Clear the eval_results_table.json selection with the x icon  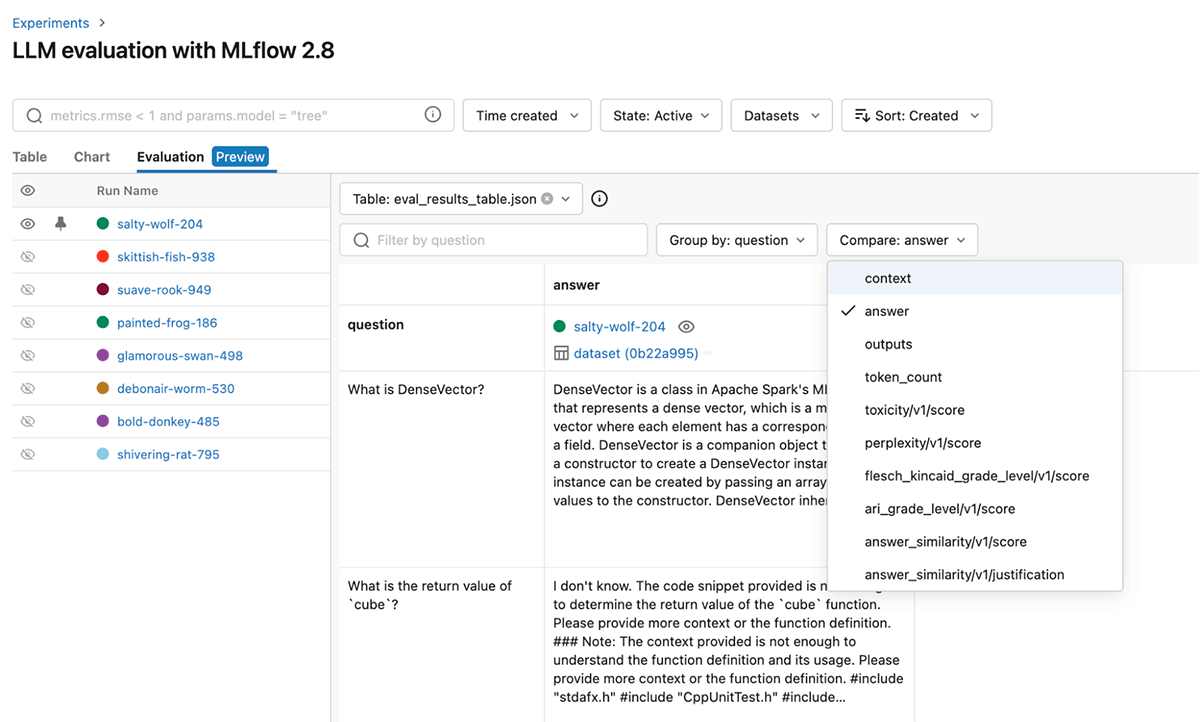click(547, 199)
